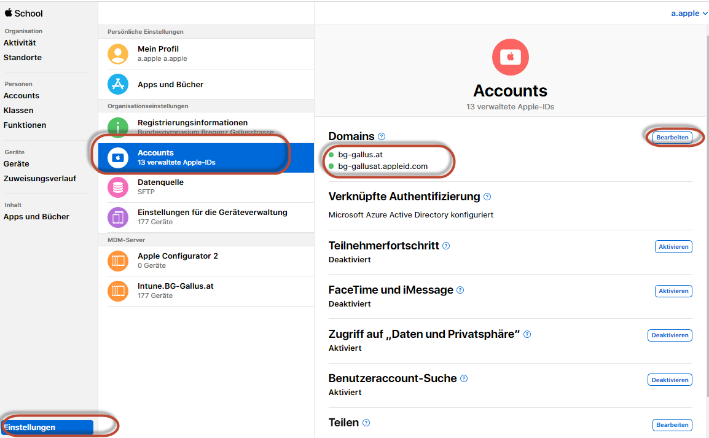The height and width of the screenshot is (438, 709).
Task: Open help icon next to Teilen
Action: click(366, 423)
